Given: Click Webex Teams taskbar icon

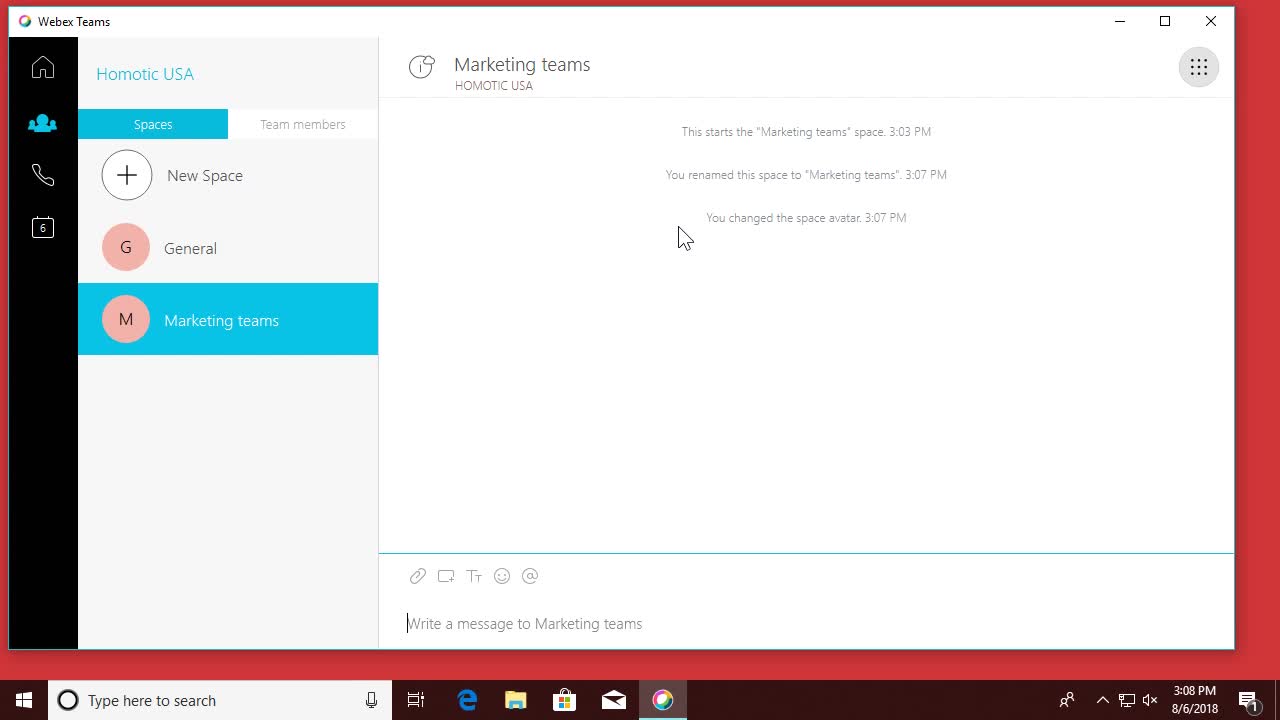Looking at the screenshot, I should [663, 700].
